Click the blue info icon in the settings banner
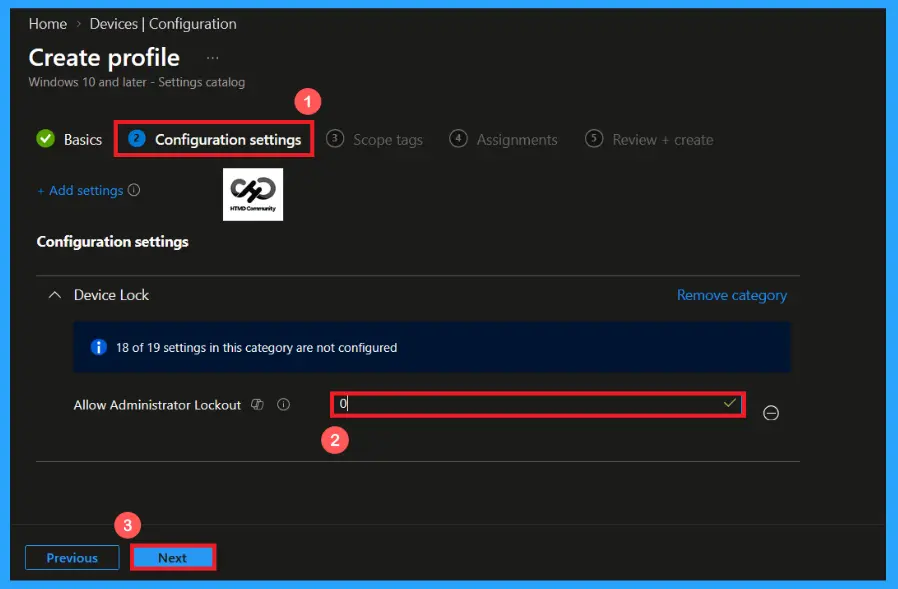898x589 pixels. click(x=99, y=347)
